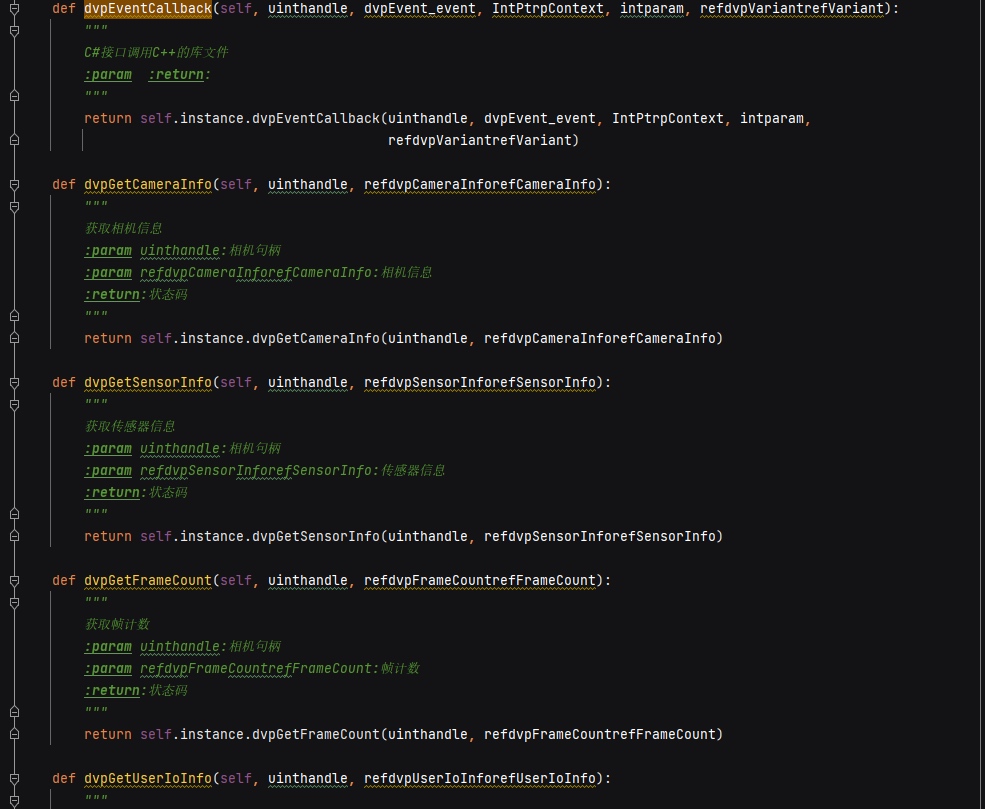Click the :return: tag in dvpGetCameraInfo docstring

point(114,295)
